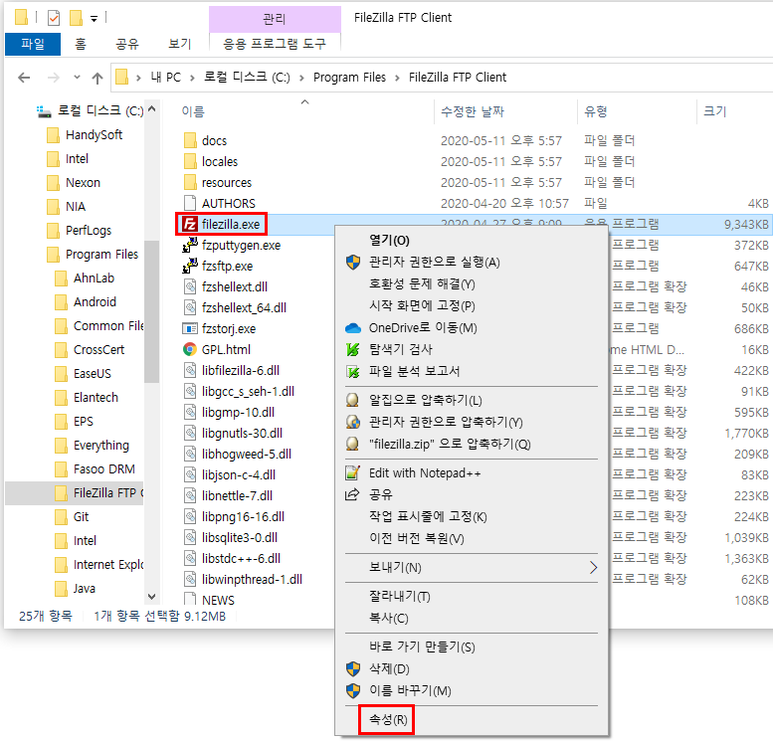This screenshot has height=742, width=773.
Task: Click the OneDrive cloud icon in context menu
Action: point(353,328)
